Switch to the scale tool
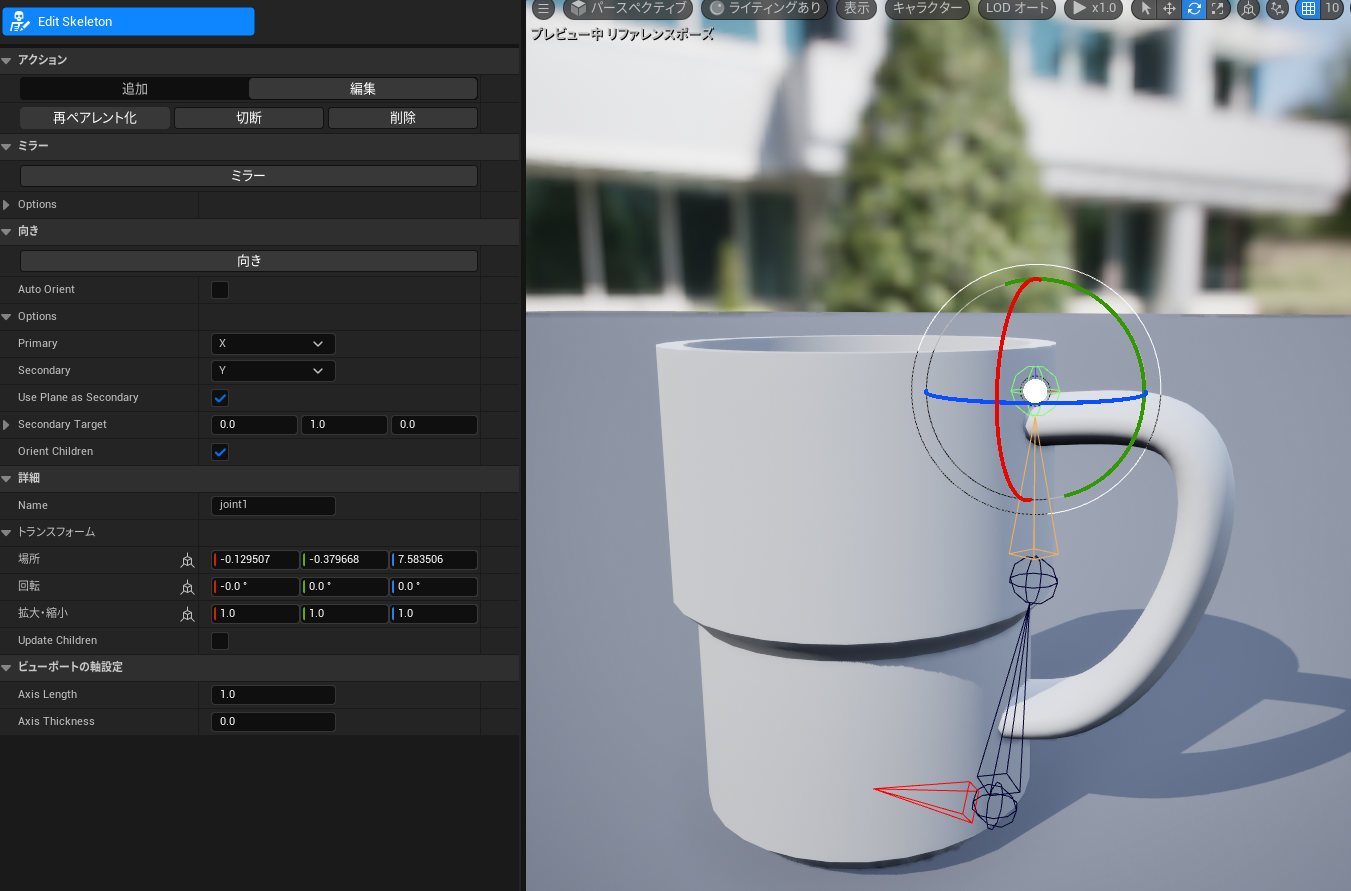 pyautogui.click(x=1217, y=9)
